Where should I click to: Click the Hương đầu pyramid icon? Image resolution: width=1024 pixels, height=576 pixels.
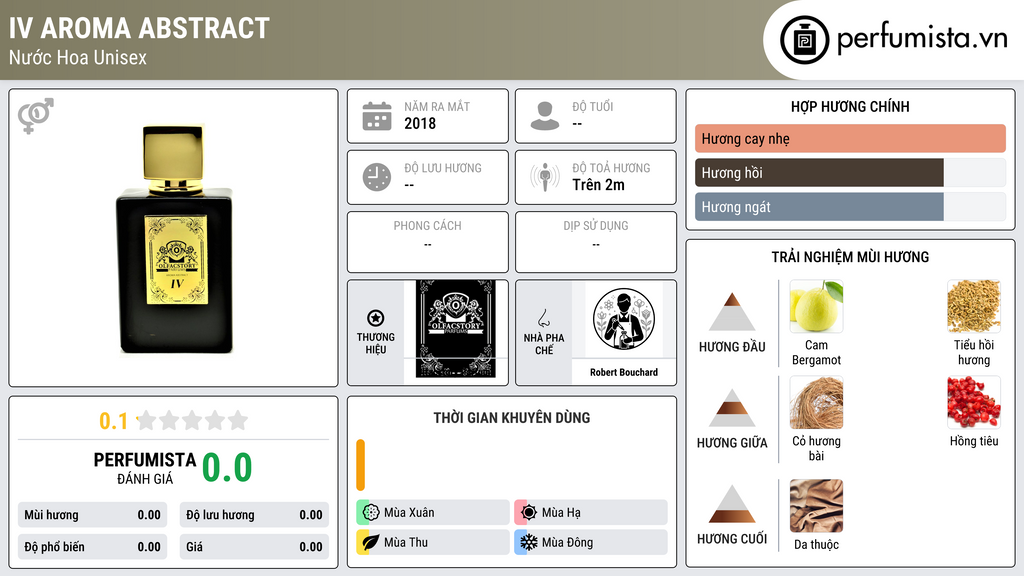pyautogui.click(x=732, y=312)
